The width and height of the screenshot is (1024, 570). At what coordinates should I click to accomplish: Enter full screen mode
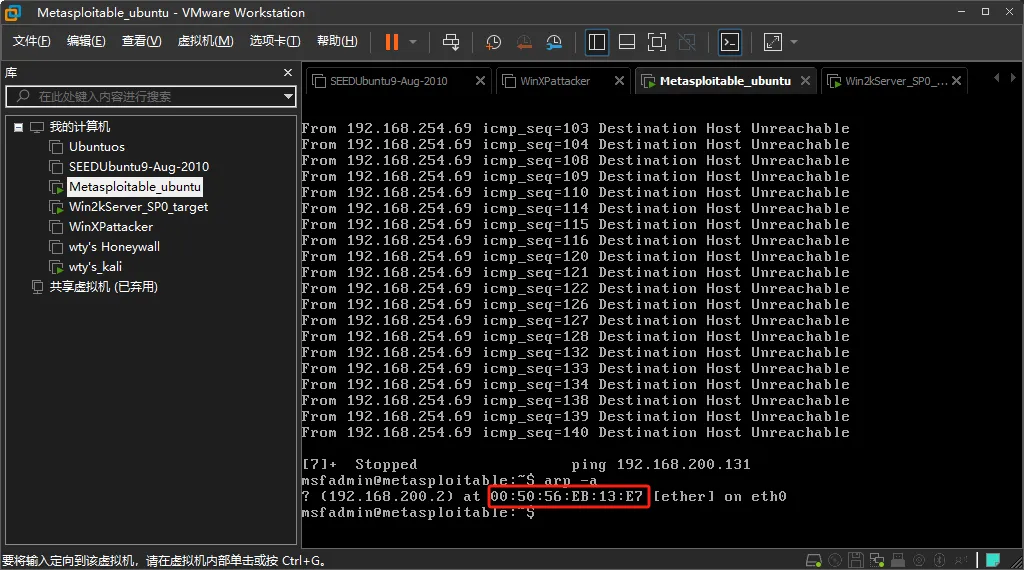pyautogui.click(x=657, y=42)
